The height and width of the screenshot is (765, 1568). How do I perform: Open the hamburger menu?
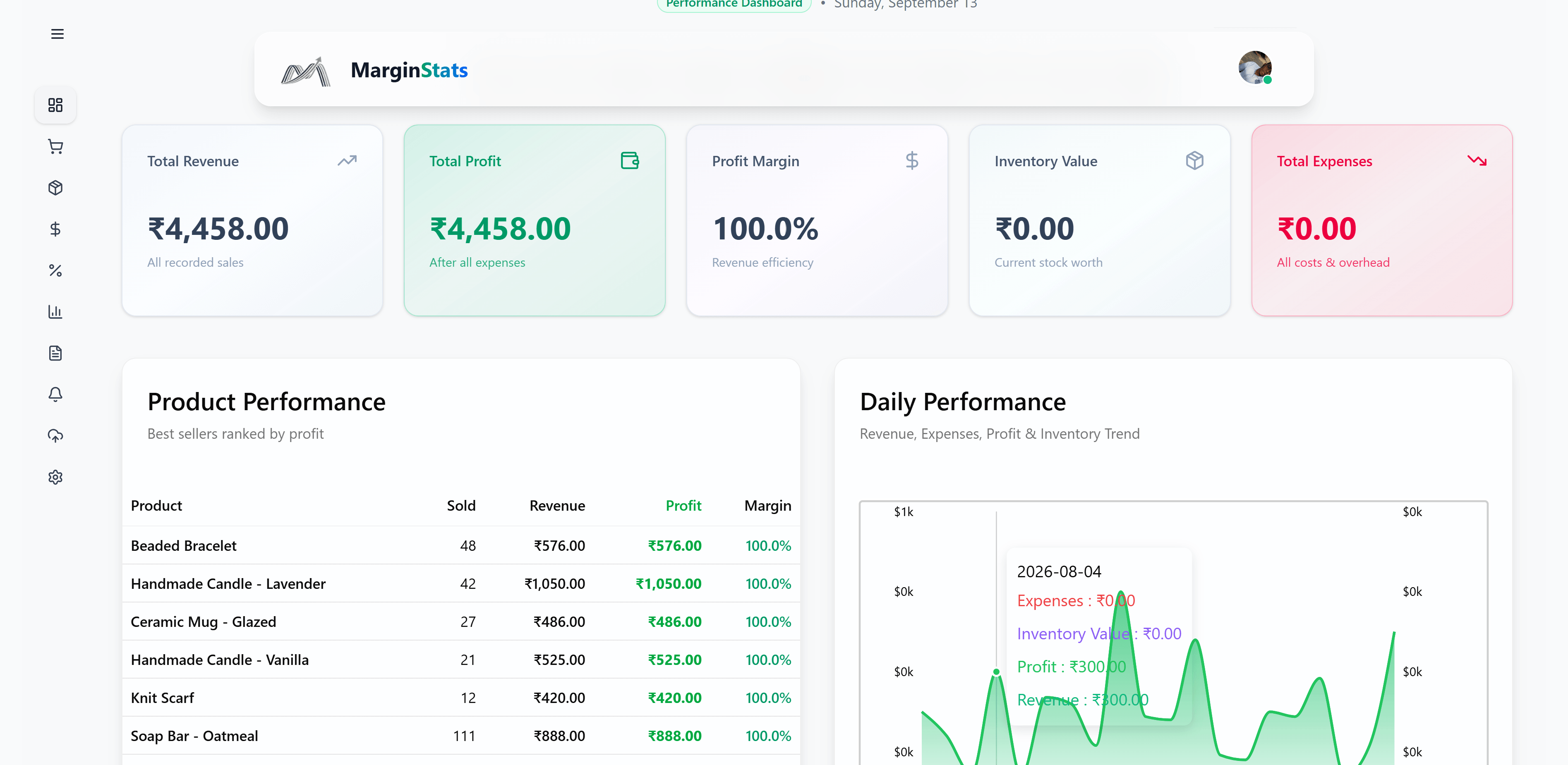(x=57, y=34)
